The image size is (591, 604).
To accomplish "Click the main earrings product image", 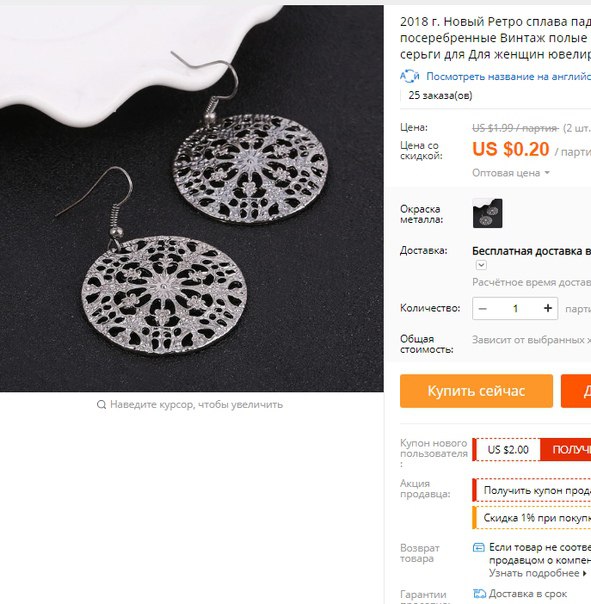I will click(x=191, y=198).
